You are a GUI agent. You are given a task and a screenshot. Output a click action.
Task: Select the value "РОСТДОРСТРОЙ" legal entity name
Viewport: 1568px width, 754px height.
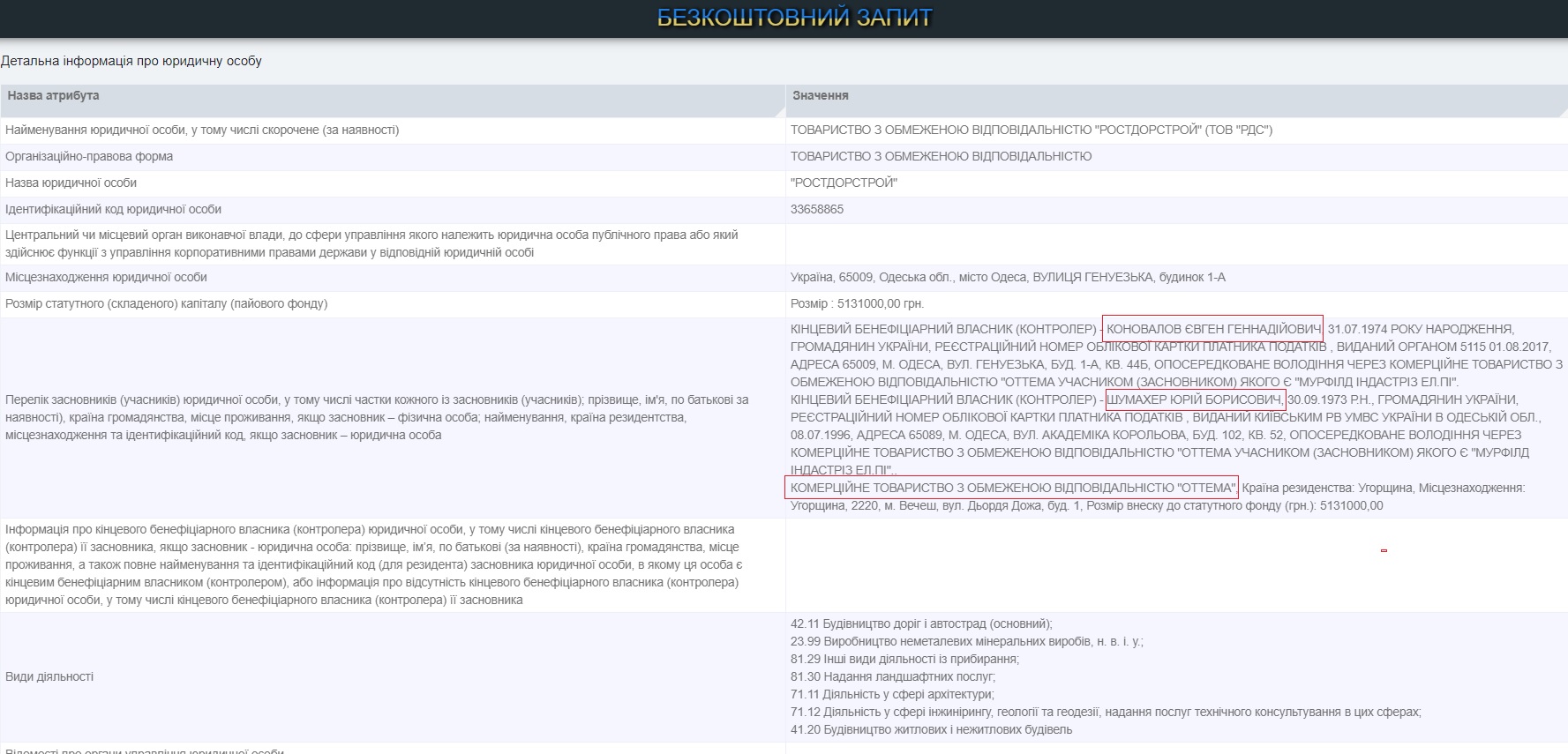click(844, 183)
